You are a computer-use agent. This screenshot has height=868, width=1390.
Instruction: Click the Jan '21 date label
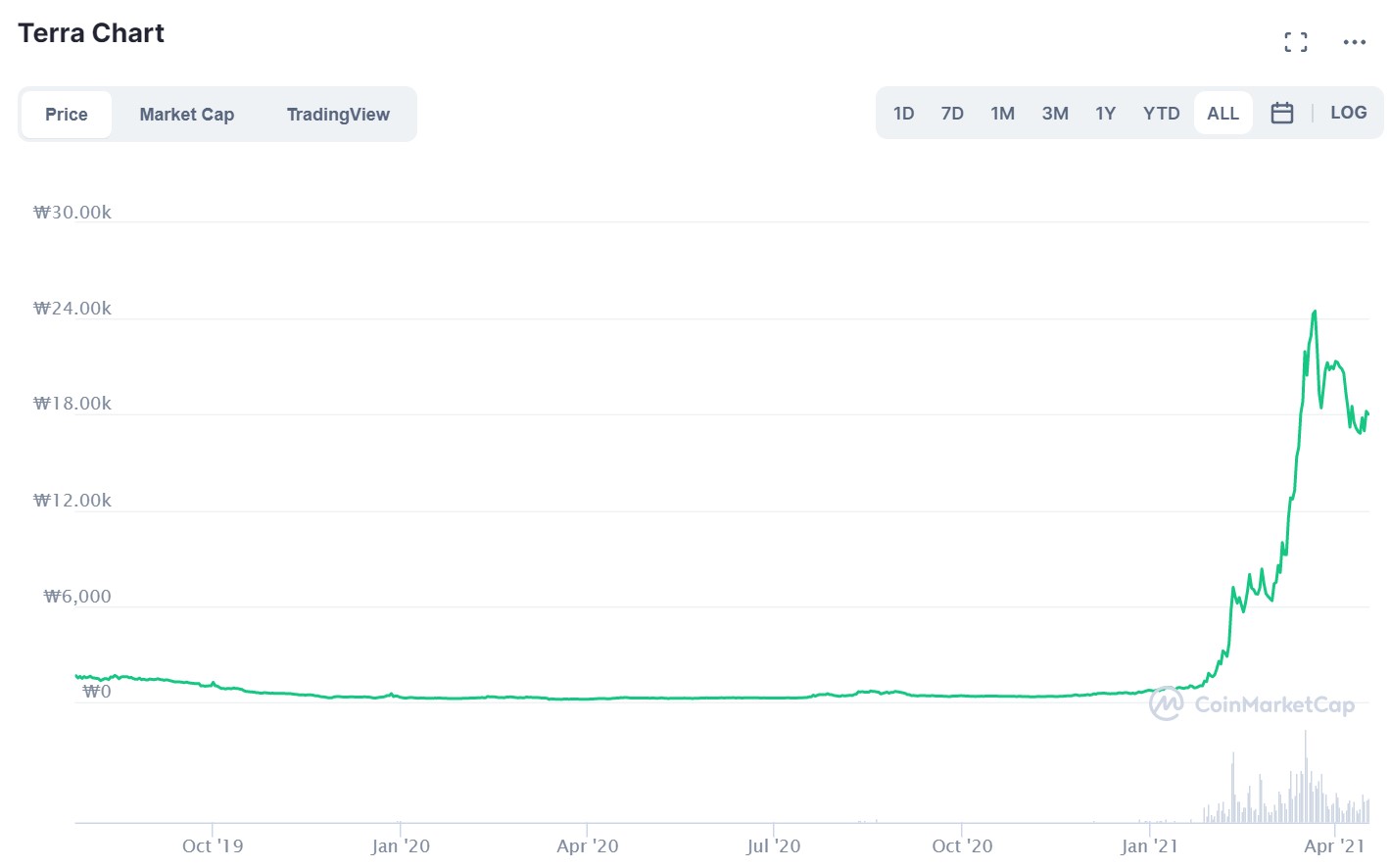point(1150,845)
